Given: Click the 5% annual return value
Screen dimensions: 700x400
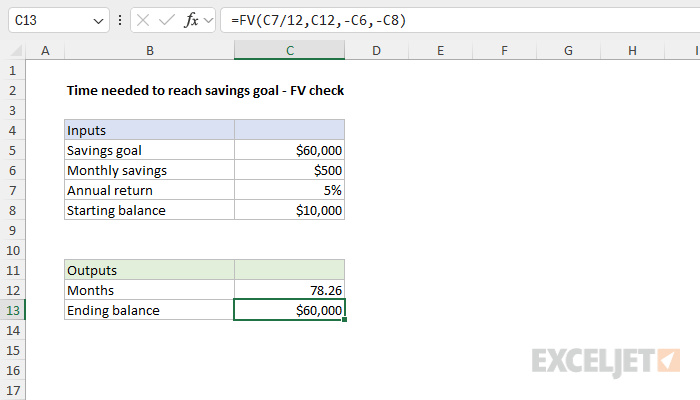Looking at the screenshot, I should coord(289,190).
